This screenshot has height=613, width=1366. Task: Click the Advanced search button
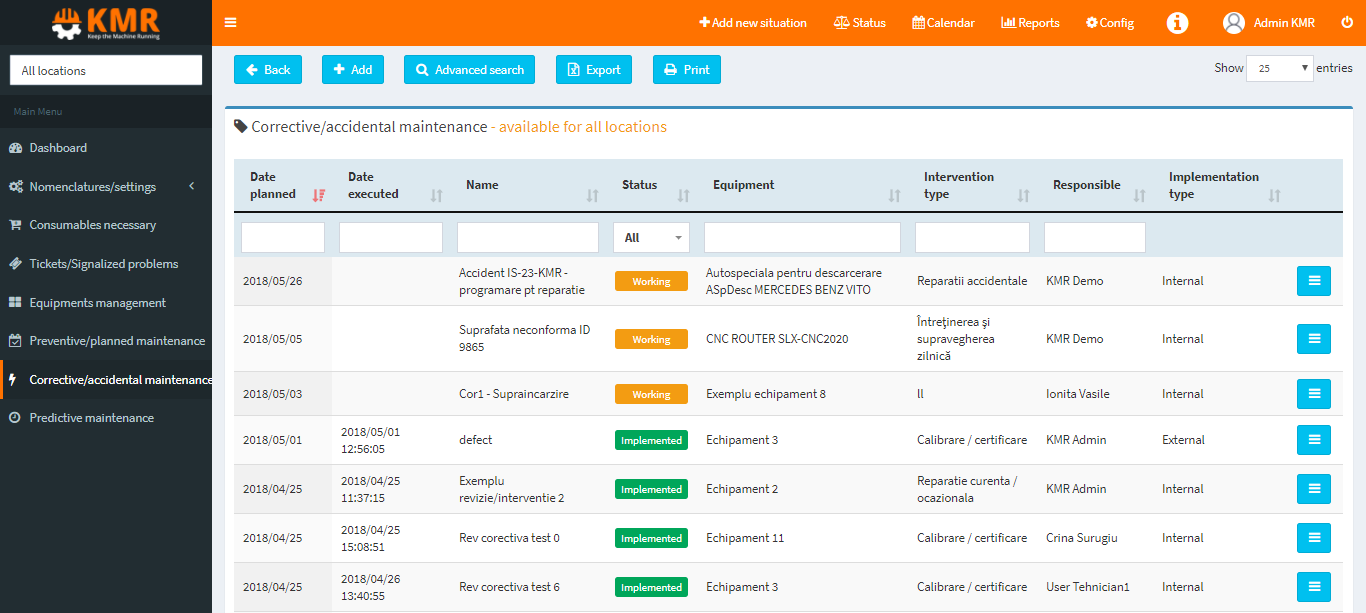469,70
